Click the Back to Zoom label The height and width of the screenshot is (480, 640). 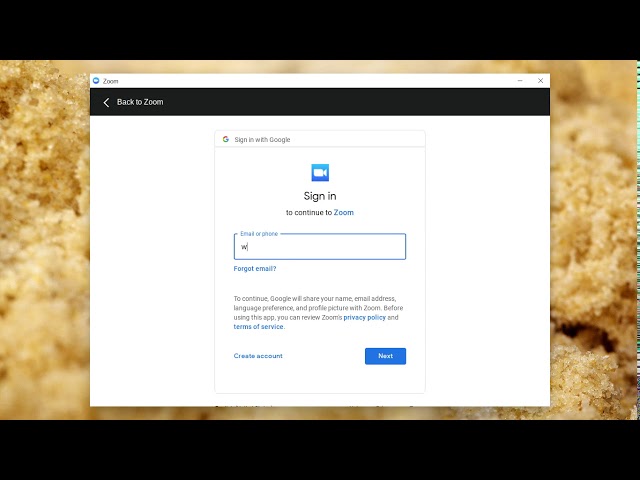point(140,102)
